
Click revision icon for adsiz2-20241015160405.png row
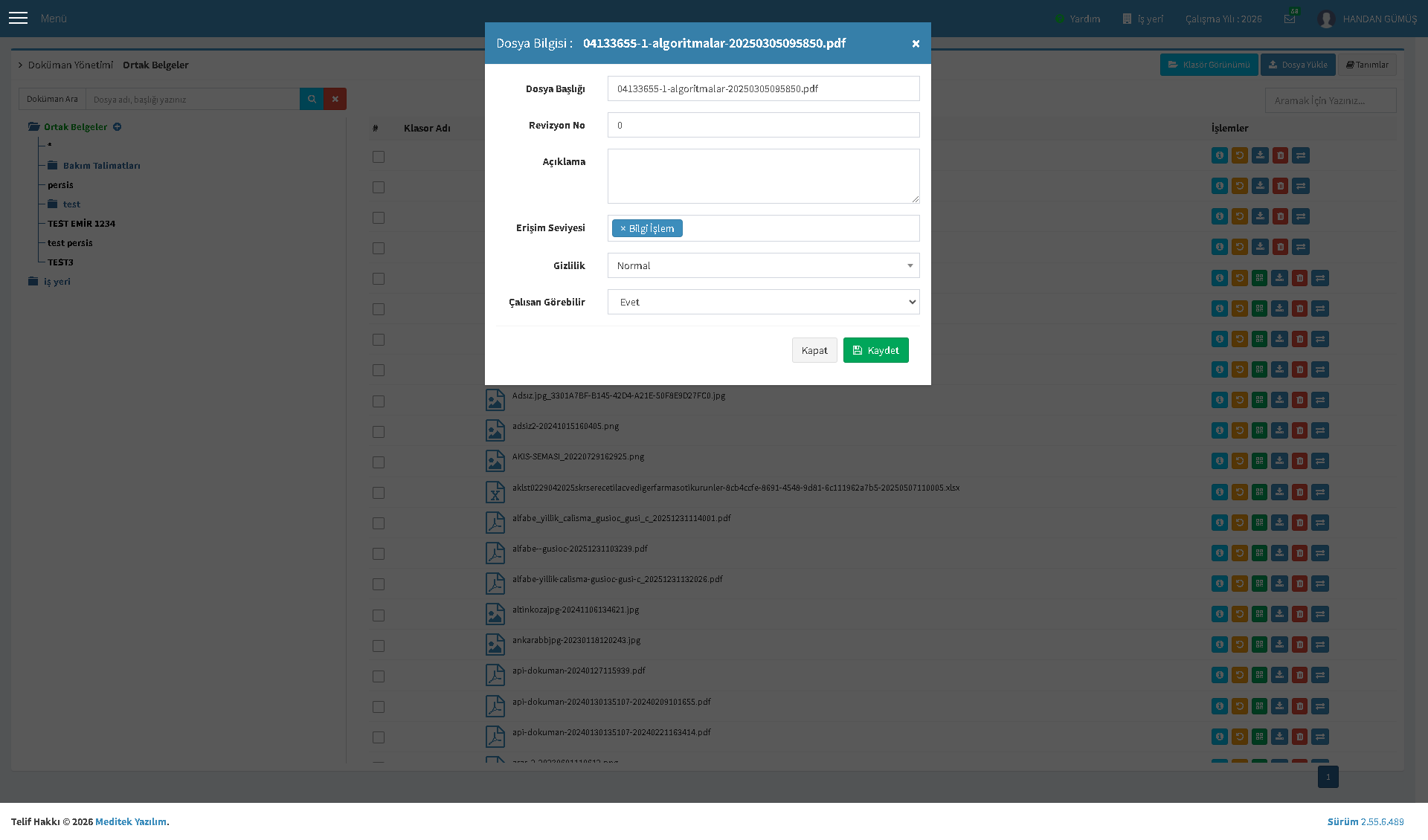tap(1240, 430)
